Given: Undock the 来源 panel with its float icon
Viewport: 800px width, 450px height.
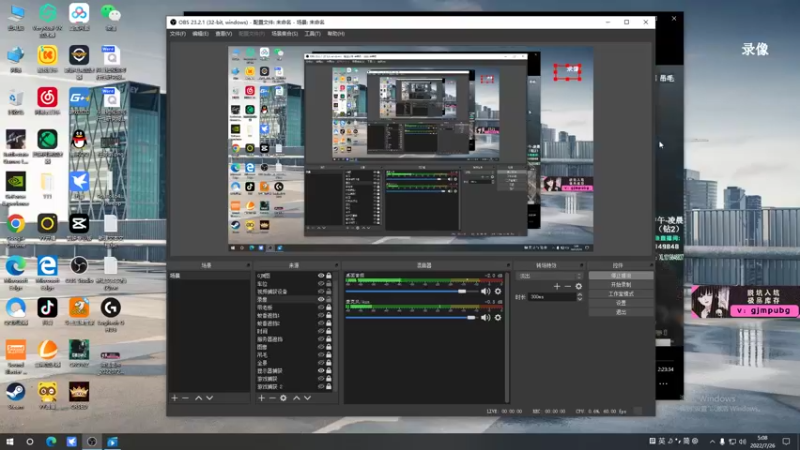Looking at the screenshot, I should (x=336, y=265).
